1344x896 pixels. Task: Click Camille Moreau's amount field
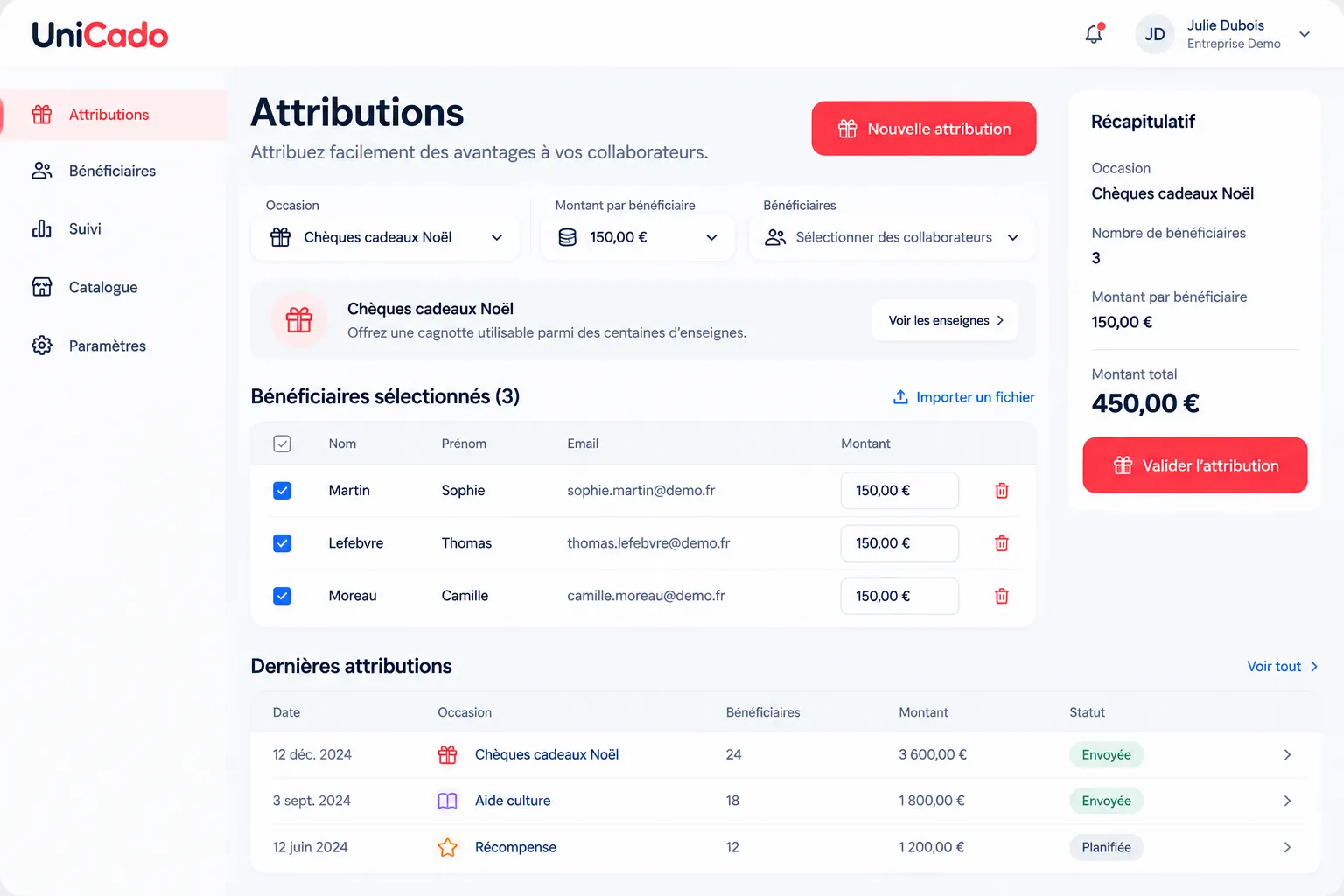coord(899,596)
